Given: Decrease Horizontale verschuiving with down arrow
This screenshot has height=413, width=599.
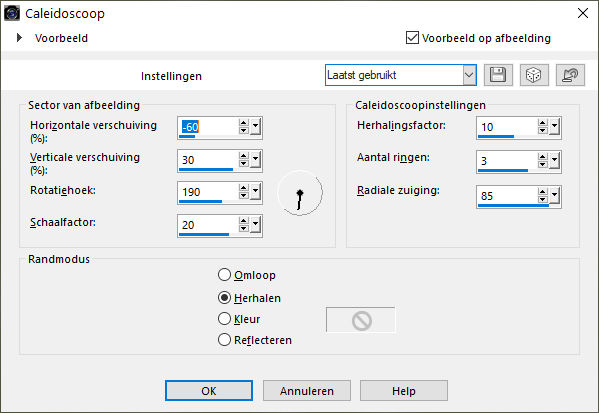Looking at the screenshot, I should [244, 131].
